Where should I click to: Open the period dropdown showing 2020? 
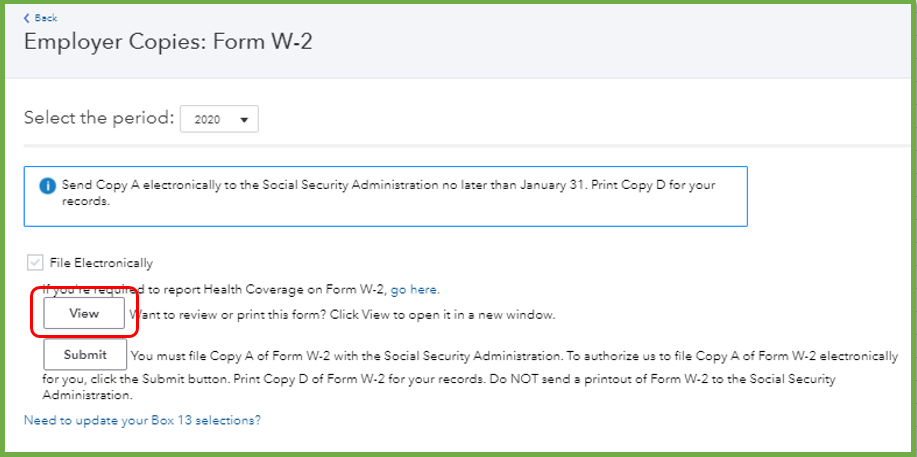[x=219, y=120]
